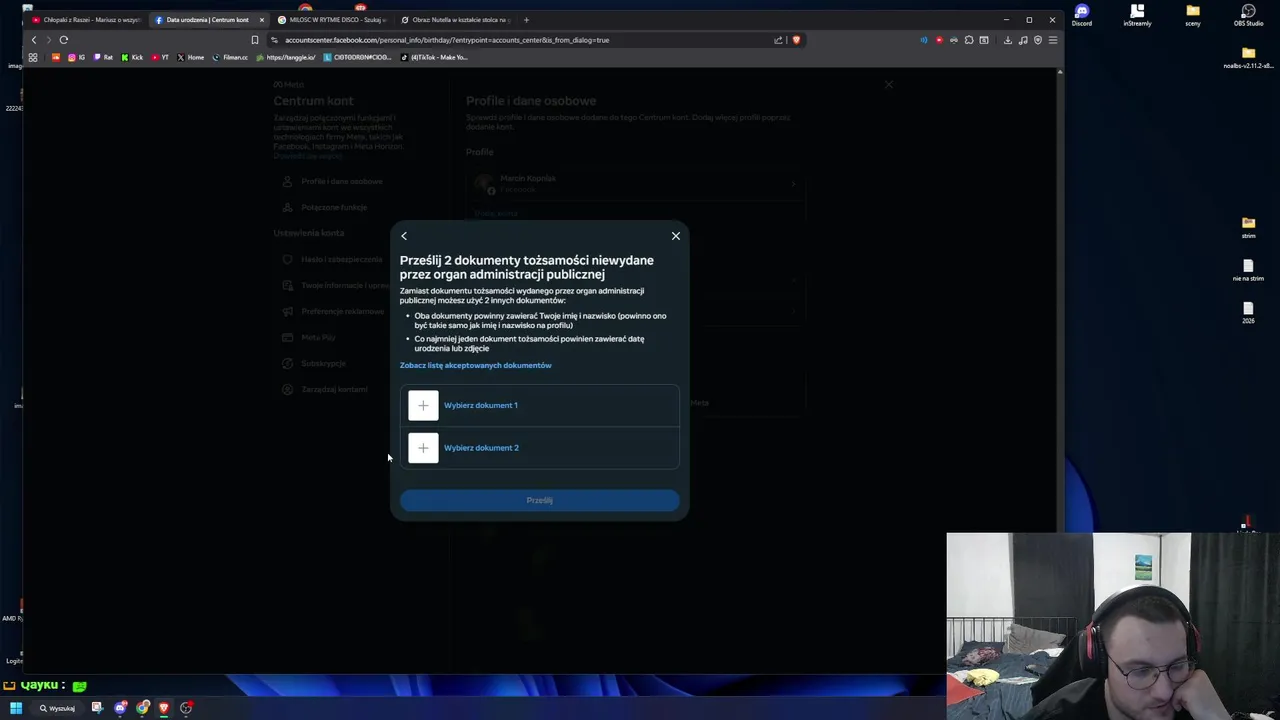Click the Wyszukaj taskbar search box
The image size is (1280, 720).
pyautogui.click(x=58, y=708)
